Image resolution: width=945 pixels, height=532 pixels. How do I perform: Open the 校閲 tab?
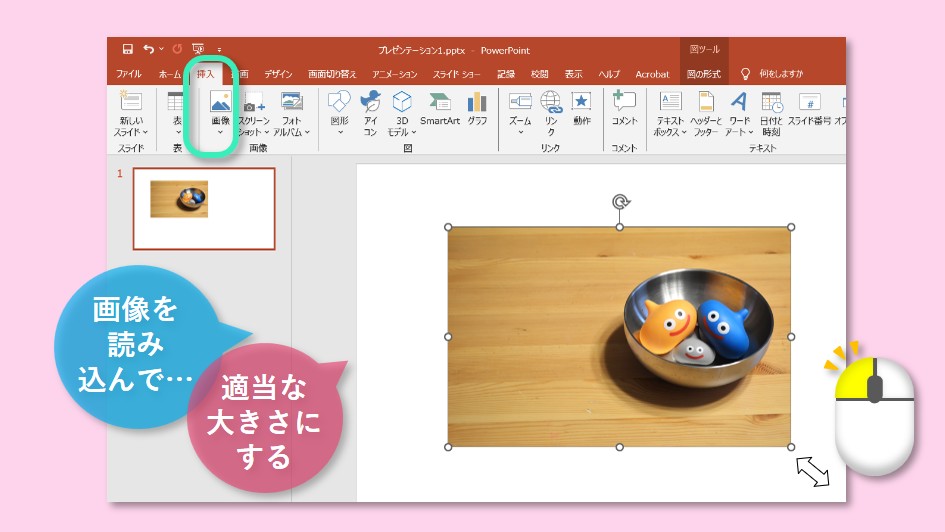pos(539,74)
